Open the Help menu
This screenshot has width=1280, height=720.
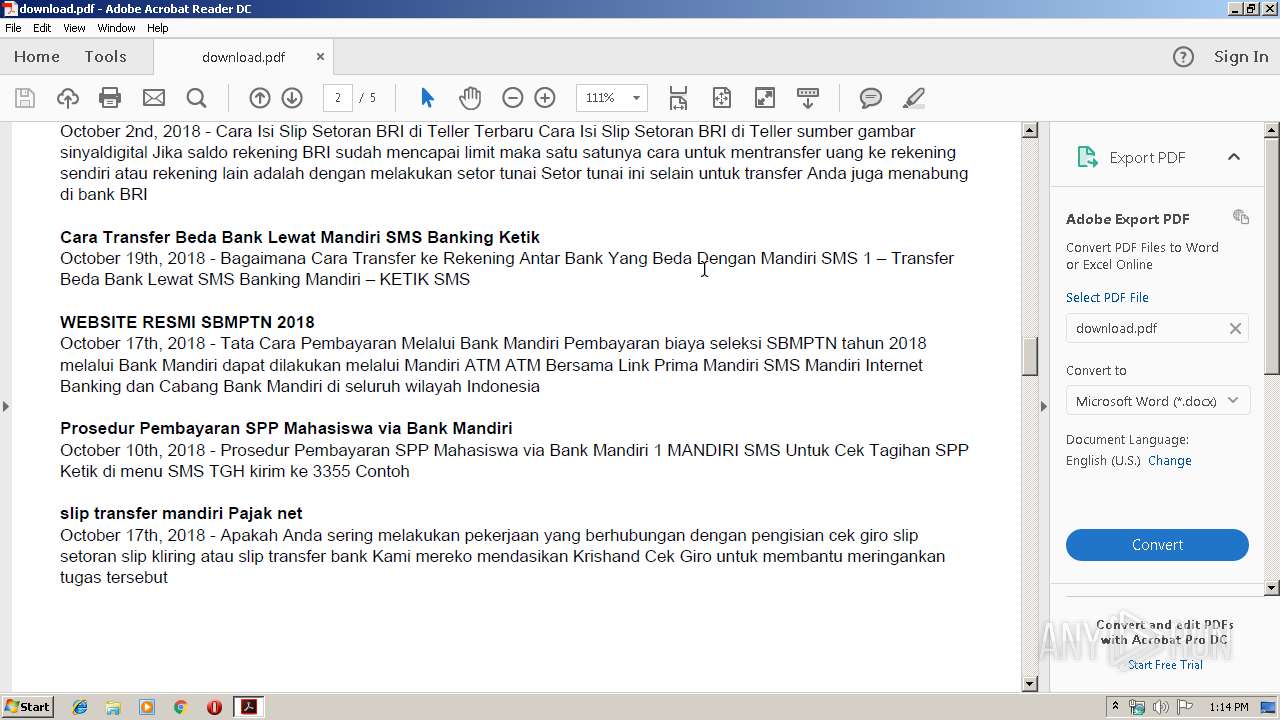coord(158,28)
